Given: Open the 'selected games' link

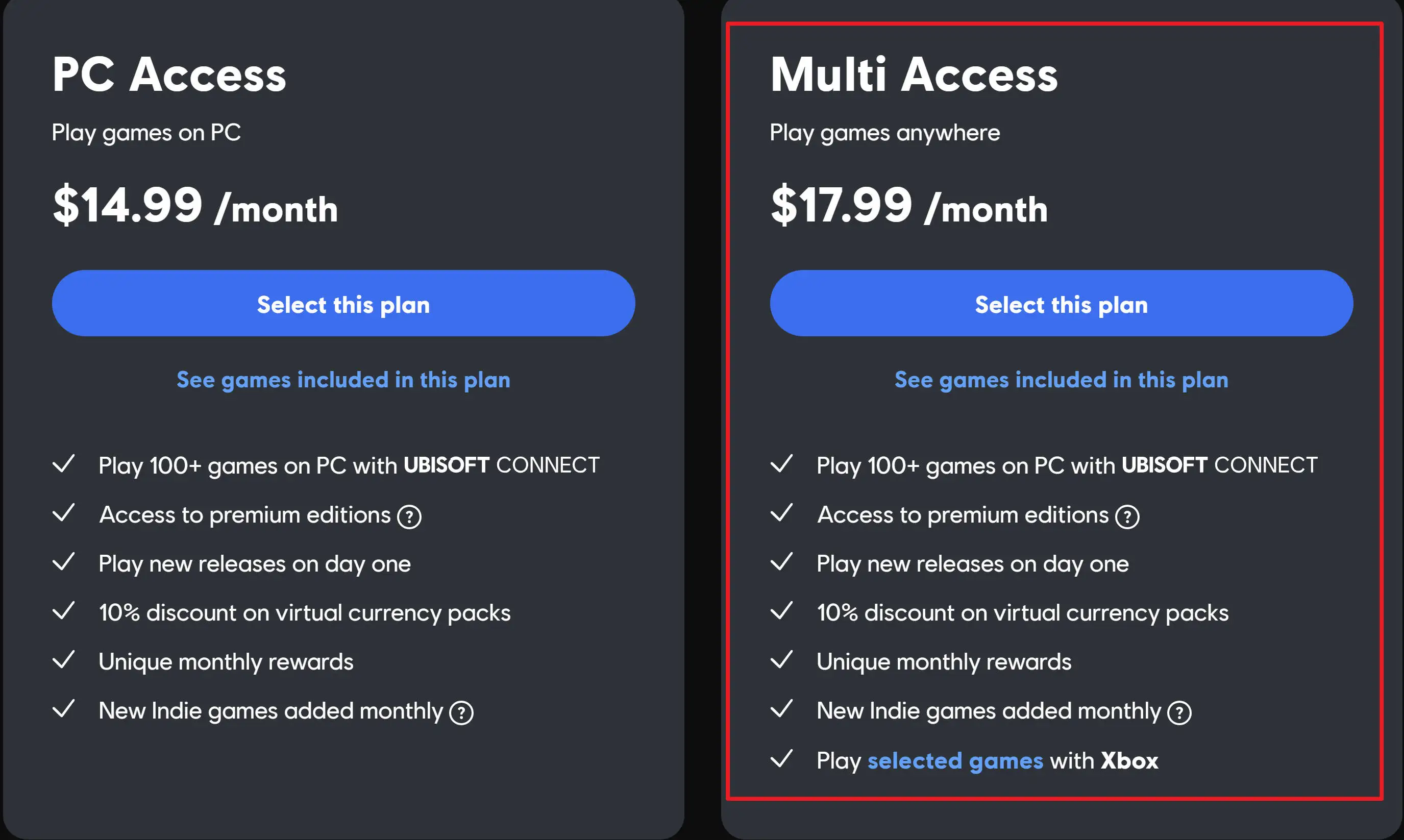Looking at the screenshot, I should click(955, 760).
